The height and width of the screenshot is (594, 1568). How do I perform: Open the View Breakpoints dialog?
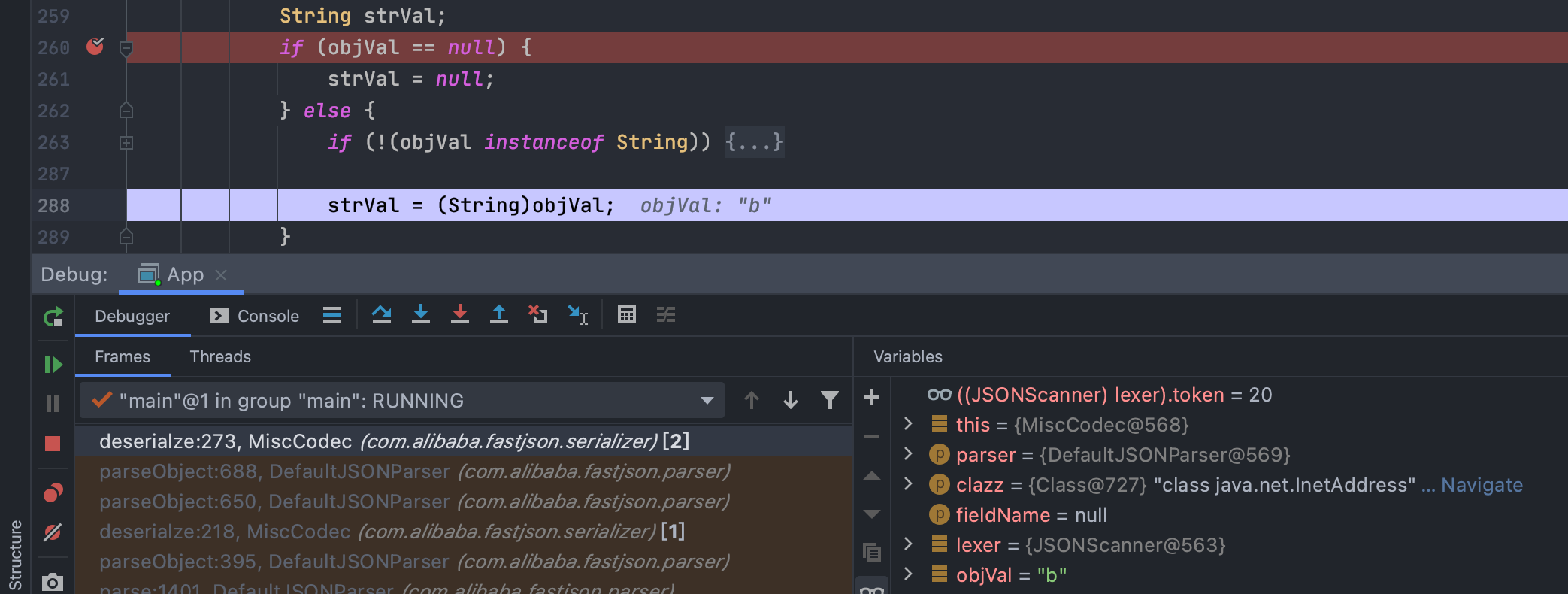[x=53, y=492]
